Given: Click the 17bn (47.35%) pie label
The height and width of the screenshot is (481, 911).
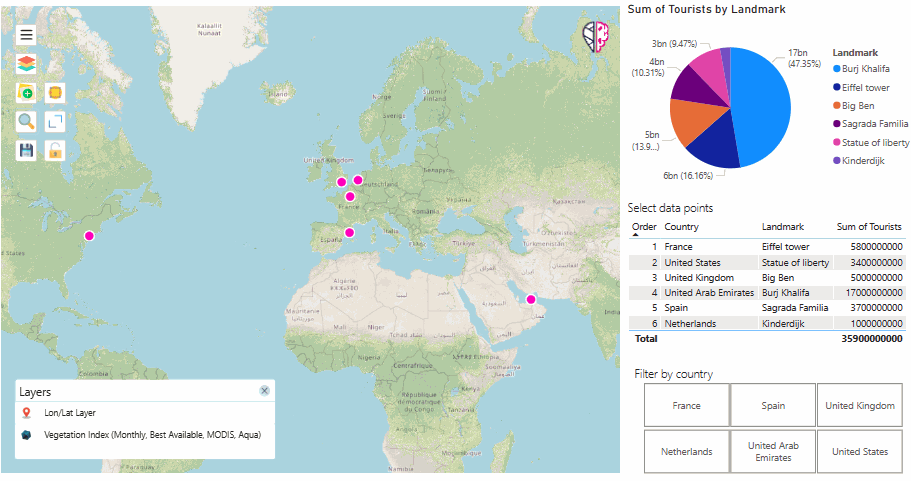Looking at the screenshot, I should [x=804, y=58].
